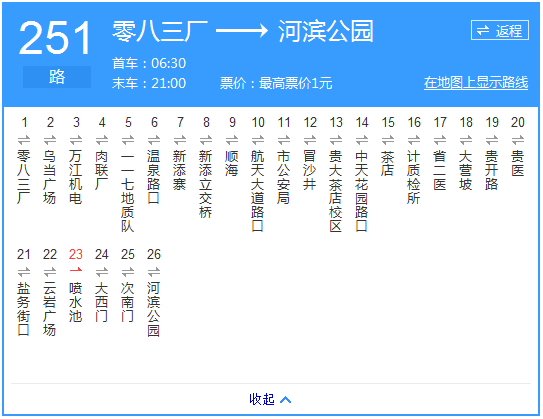Click the 首车：06:30 first bus time
The image size is (543, 419).
149,63
